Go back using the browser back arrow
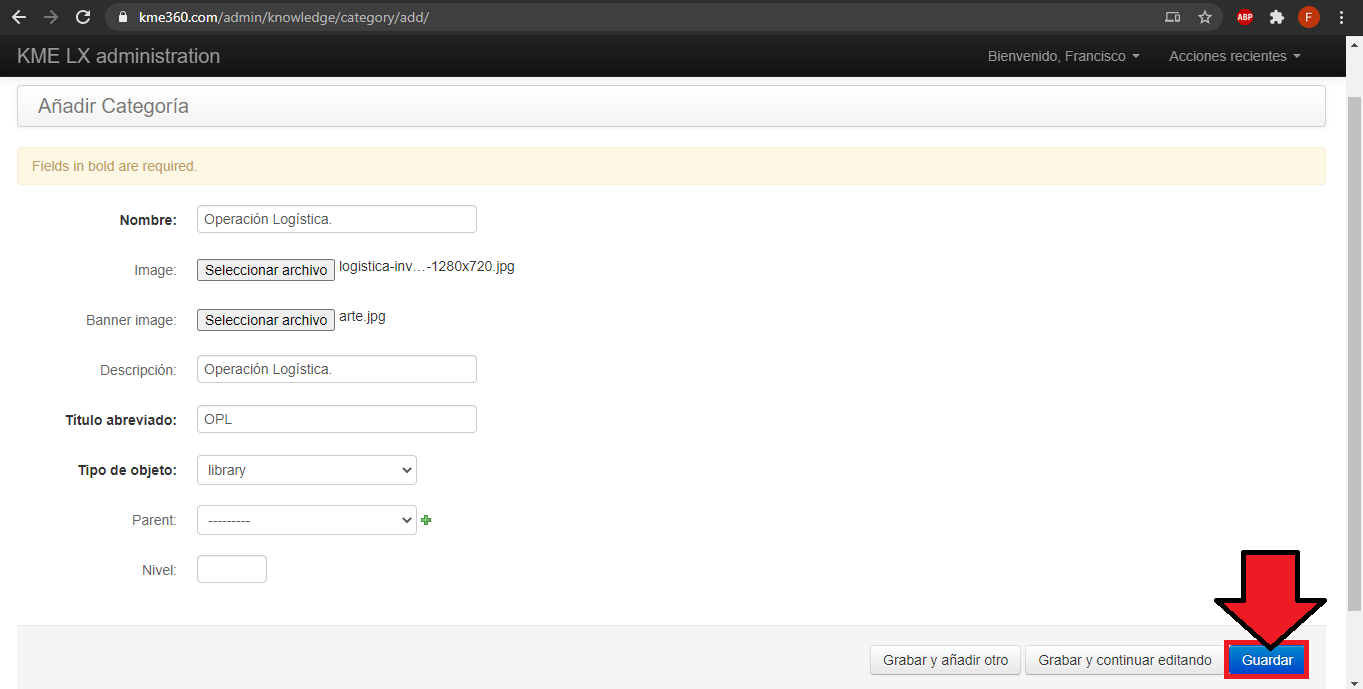 (19, 17)
